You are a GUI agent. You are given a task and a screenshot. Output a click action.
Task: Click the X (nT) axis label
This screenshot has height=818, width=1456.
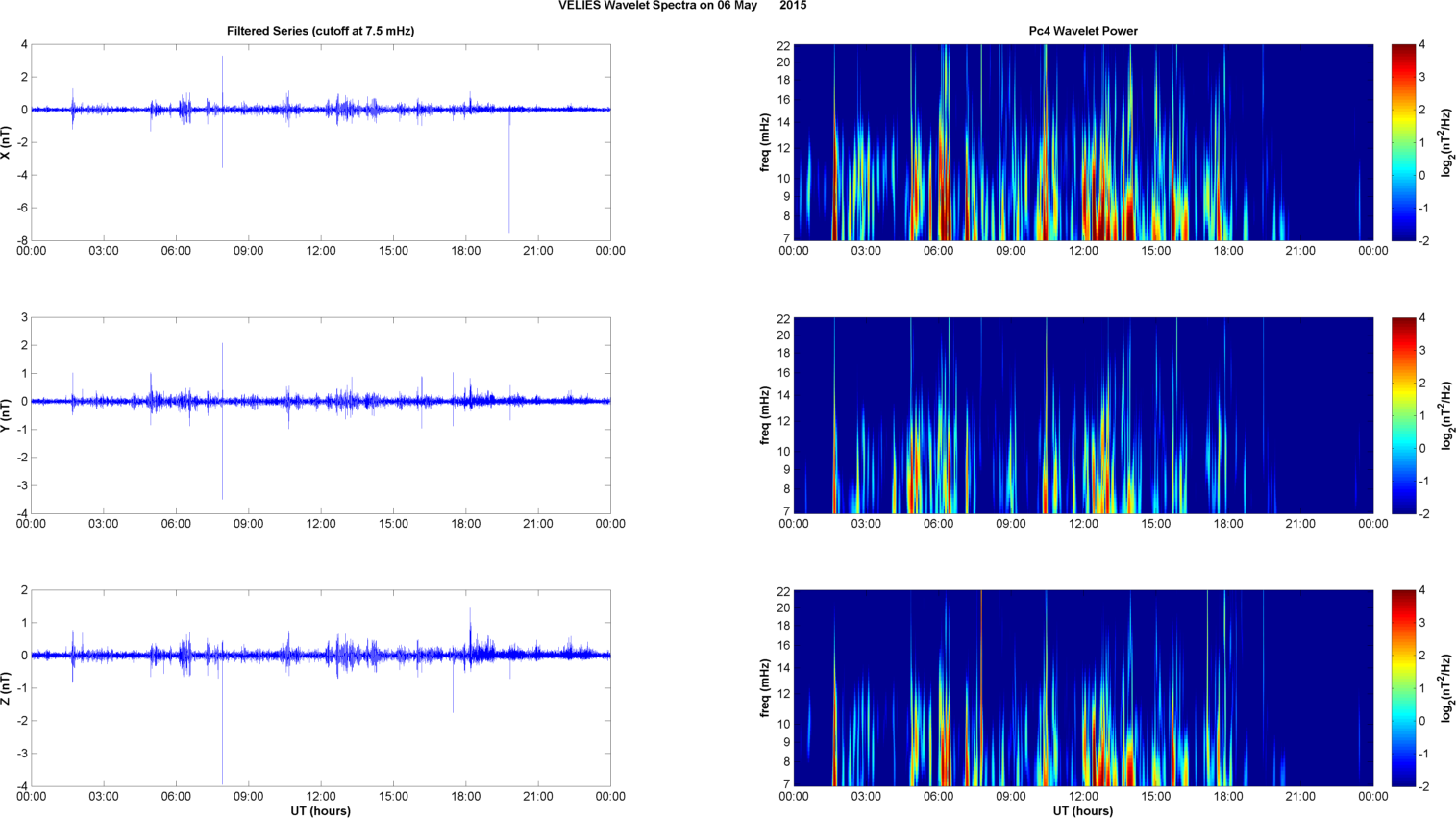coord(7,142)
